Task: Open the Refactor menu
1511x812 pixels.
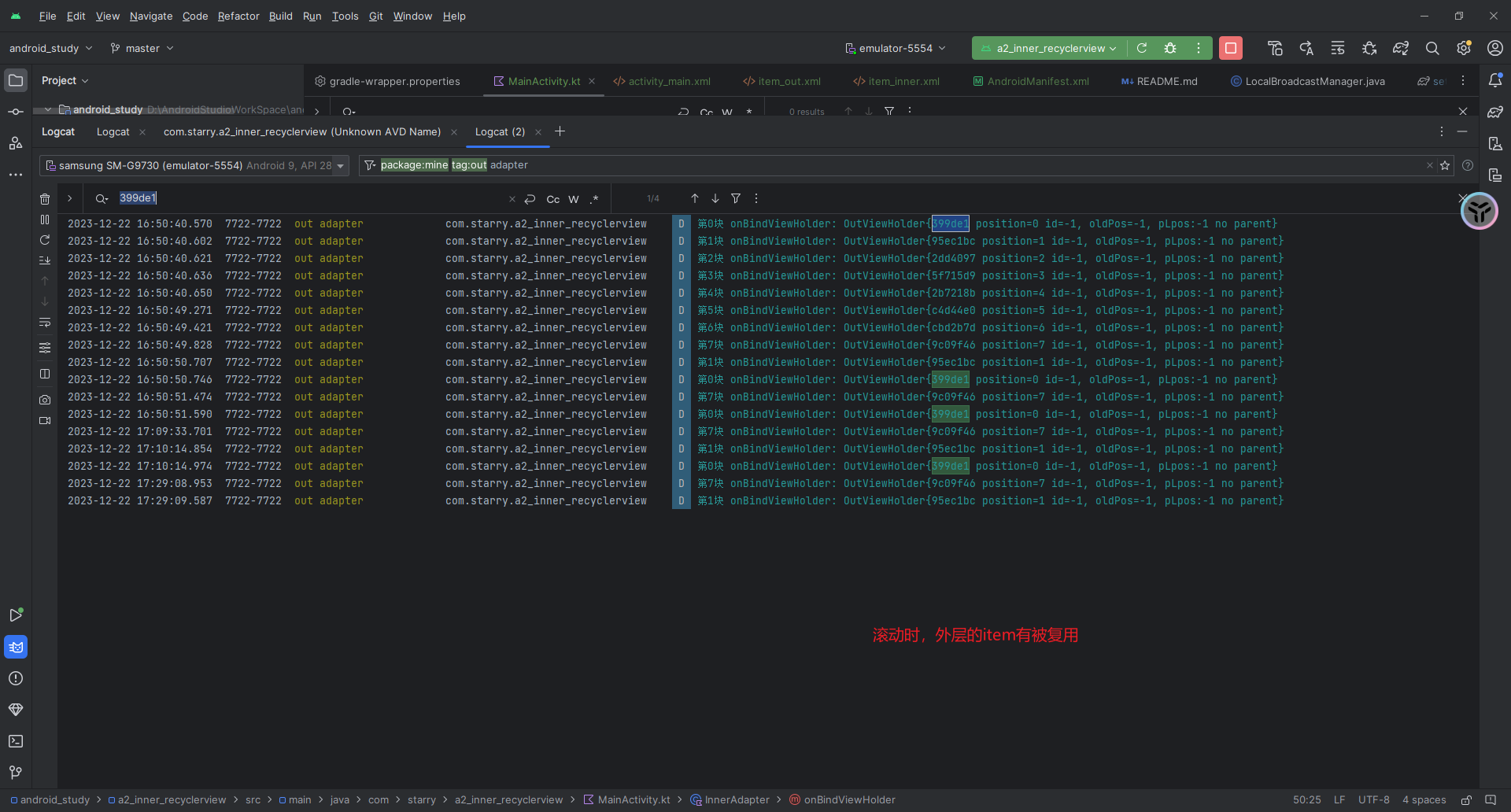Action: pos(238,16)
